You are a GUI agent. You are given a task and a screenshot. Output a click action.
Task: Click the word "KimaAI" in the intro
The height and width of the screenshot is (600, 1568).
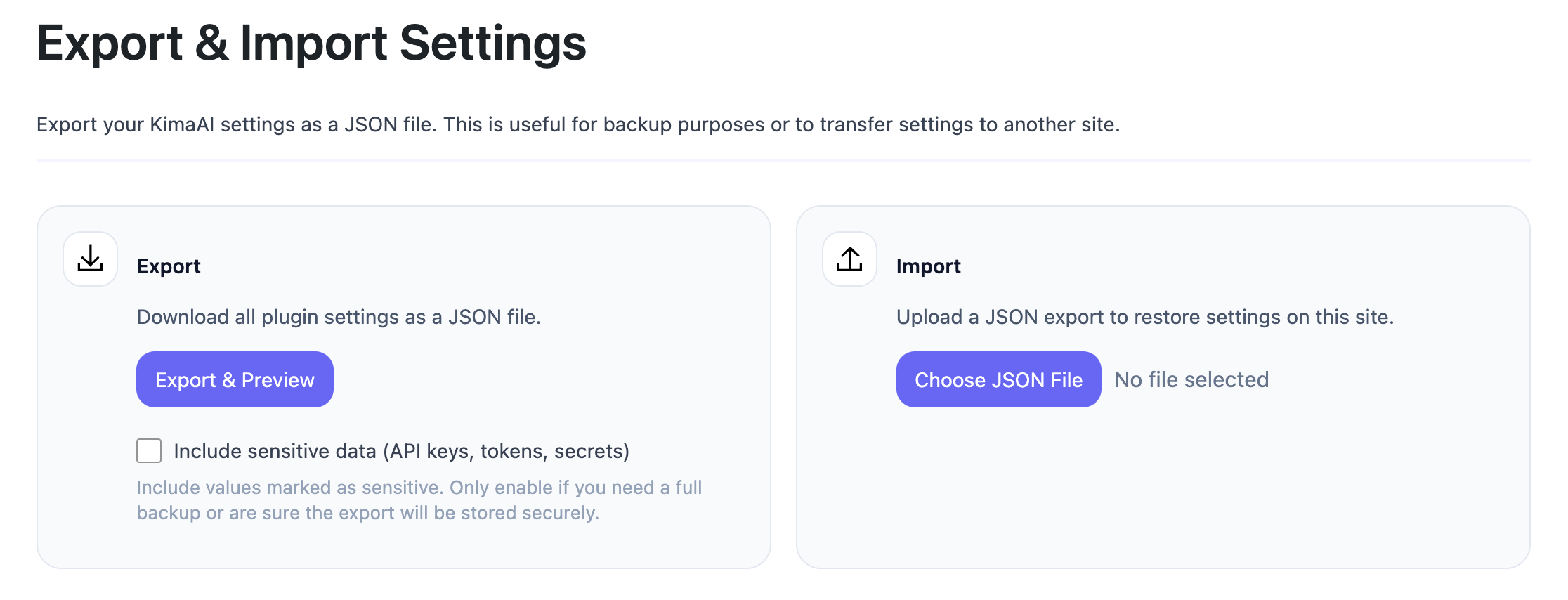(x=182, y=124)
